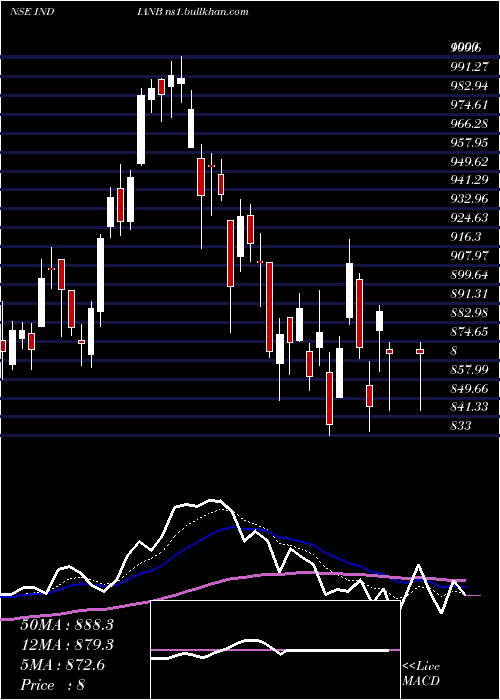Click the 916.3 price axis label
Image resolution: width=500 pixels, height=700 pixels.
tap(466, 237)
